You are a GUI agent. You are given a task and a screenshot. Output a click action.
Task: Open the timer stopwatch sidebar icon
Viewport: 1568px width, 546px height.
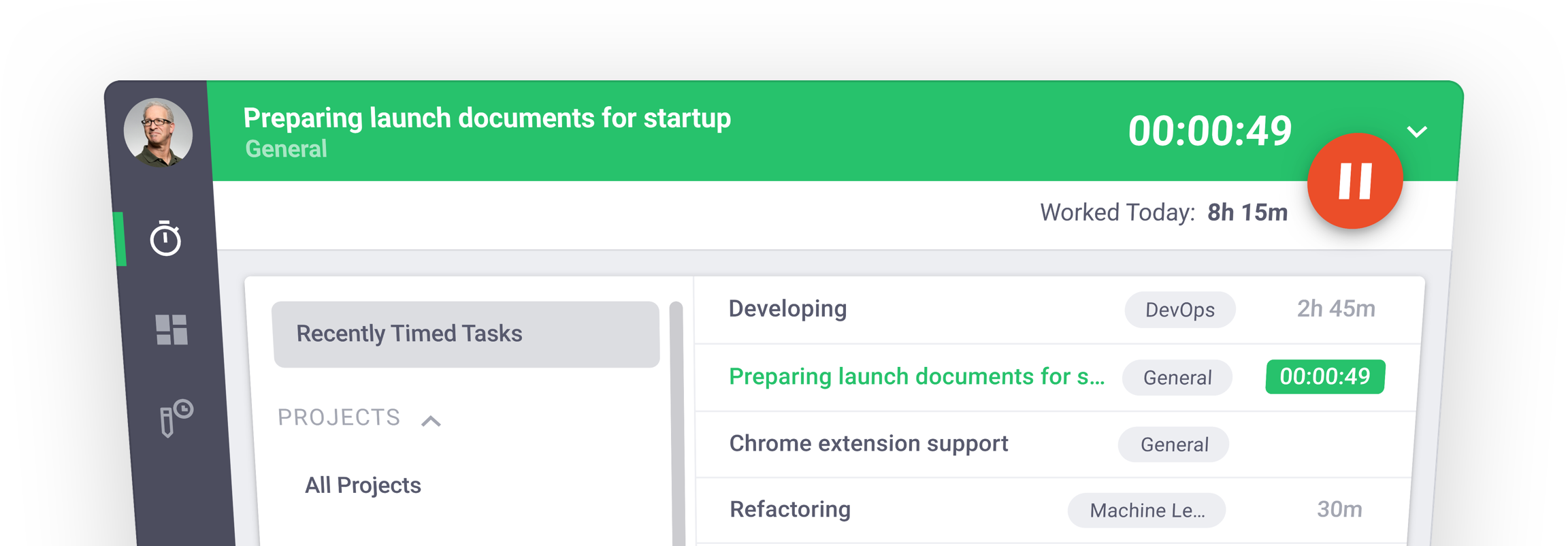coord(165,239)
